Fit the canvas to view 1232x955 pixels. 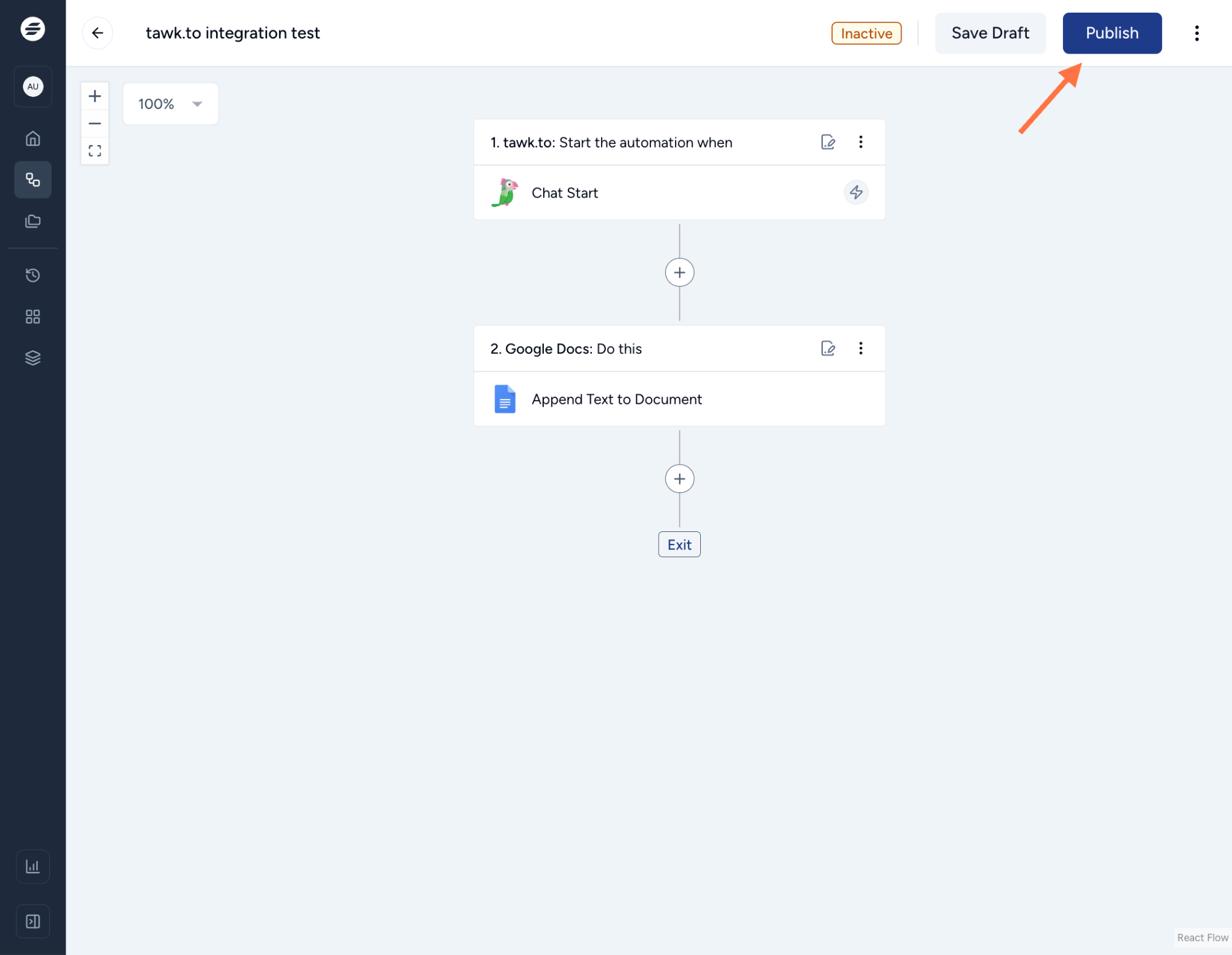(94, 150)
